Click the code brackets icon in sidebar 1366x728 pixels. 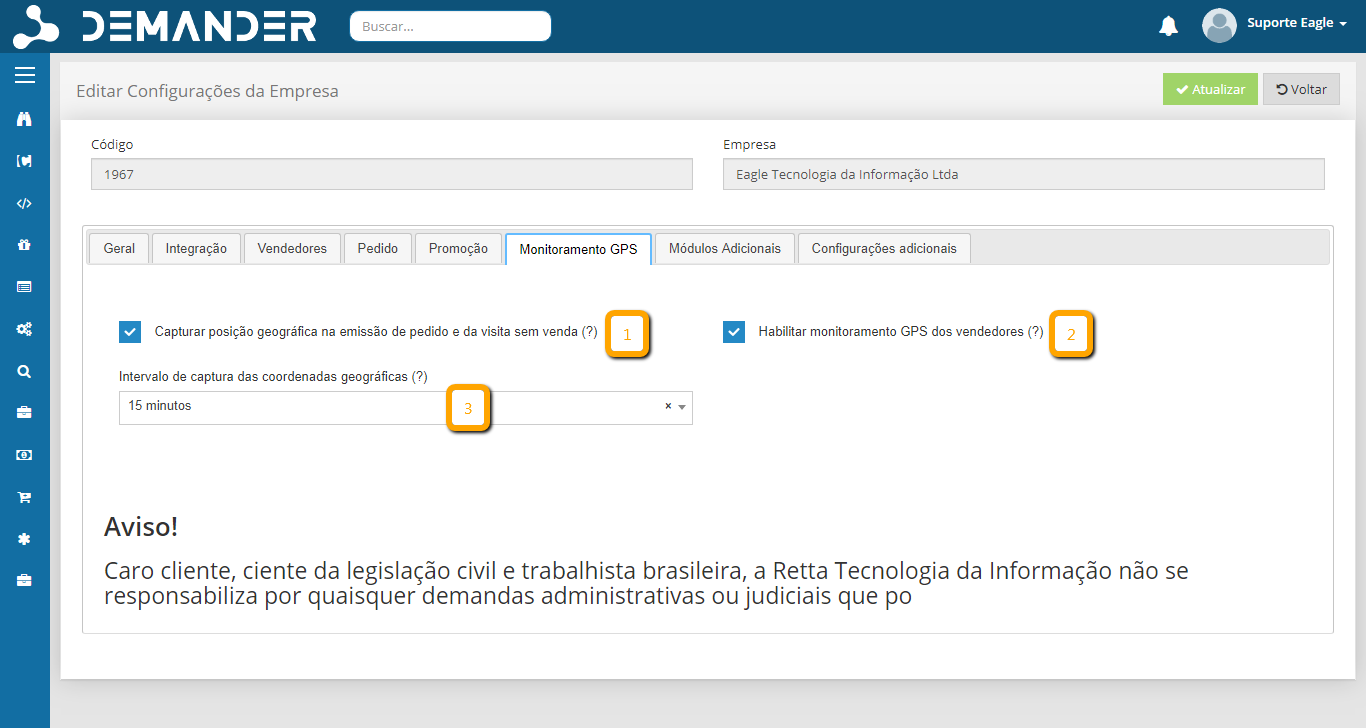click(25, 203)
